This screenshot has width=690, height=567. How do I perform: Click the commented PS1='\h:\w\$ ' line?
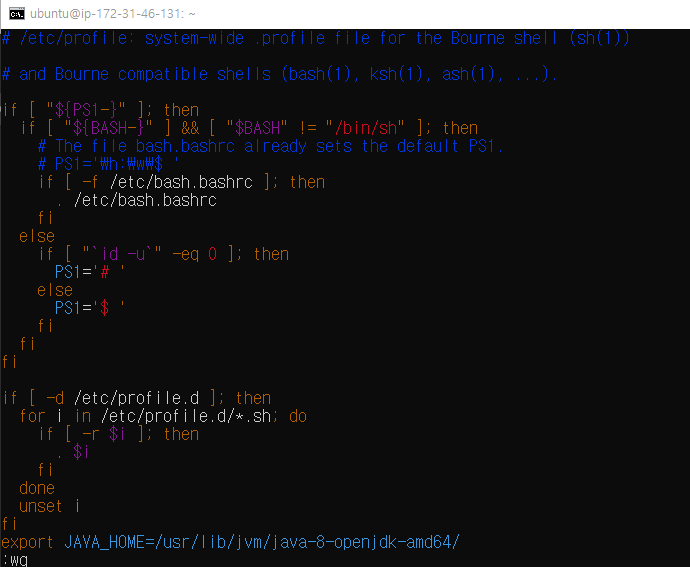coord(109,164)
